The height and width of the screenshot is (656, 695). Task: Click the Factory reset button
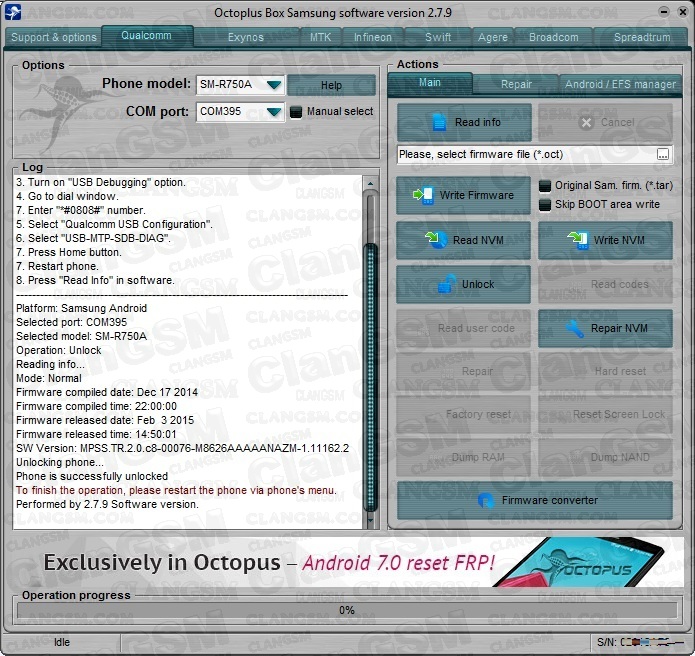click(x=463, y=414)
